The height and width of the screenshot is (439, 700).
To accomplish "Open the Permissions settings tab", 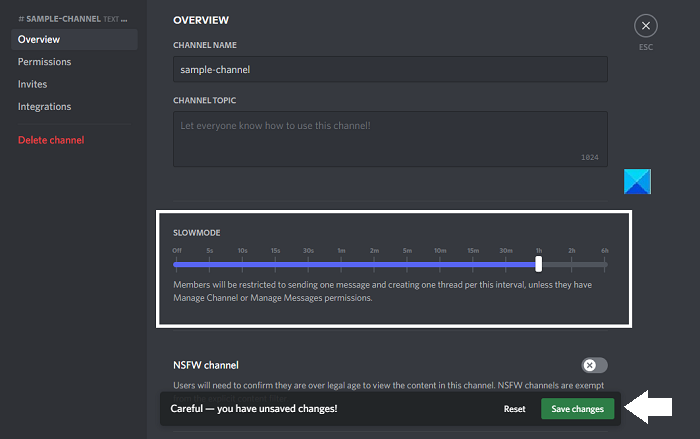I will coord(44,62).
